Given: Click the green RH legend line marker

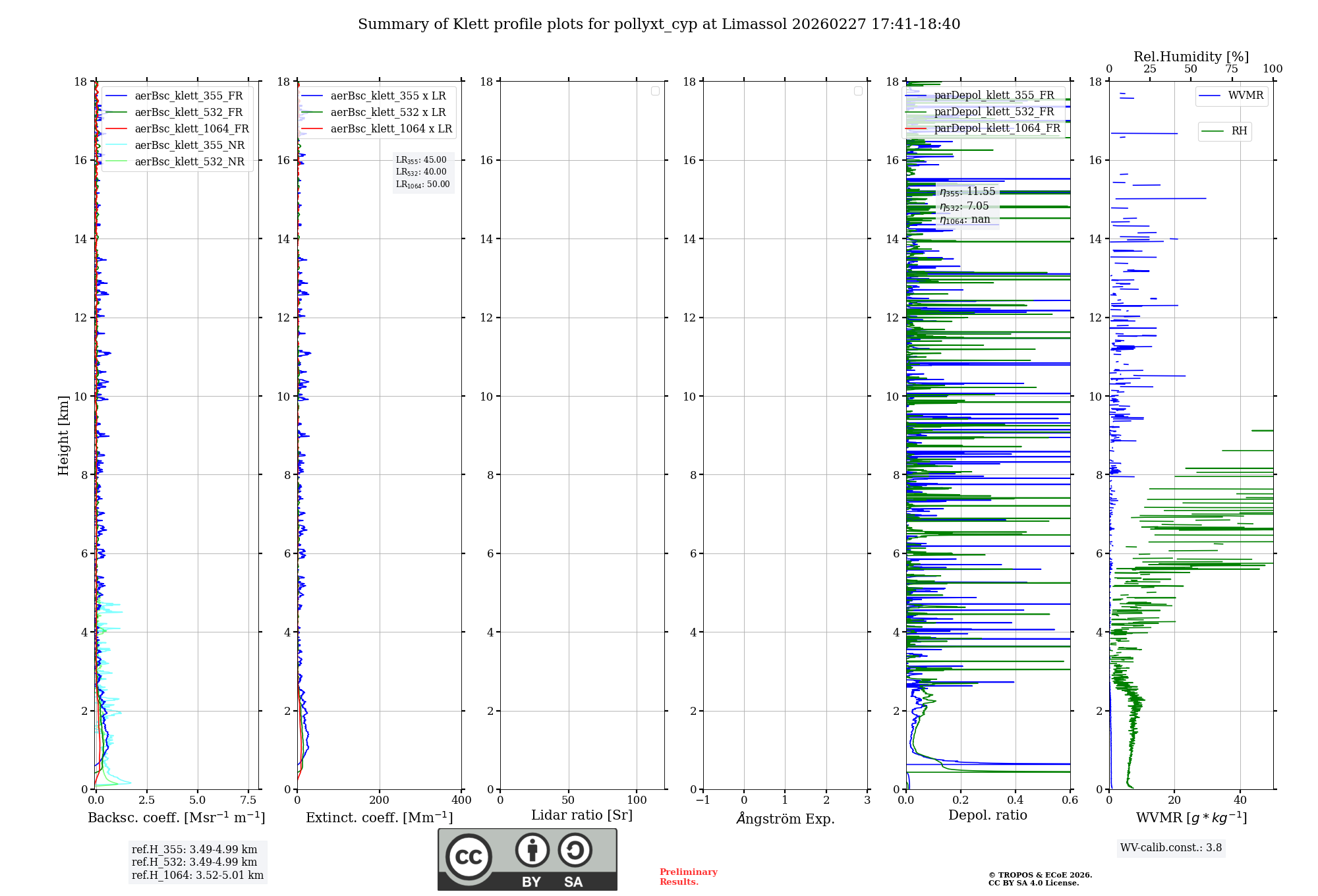Looking at the screenshot, I should pyautogui.click(x=1213, y=131).
